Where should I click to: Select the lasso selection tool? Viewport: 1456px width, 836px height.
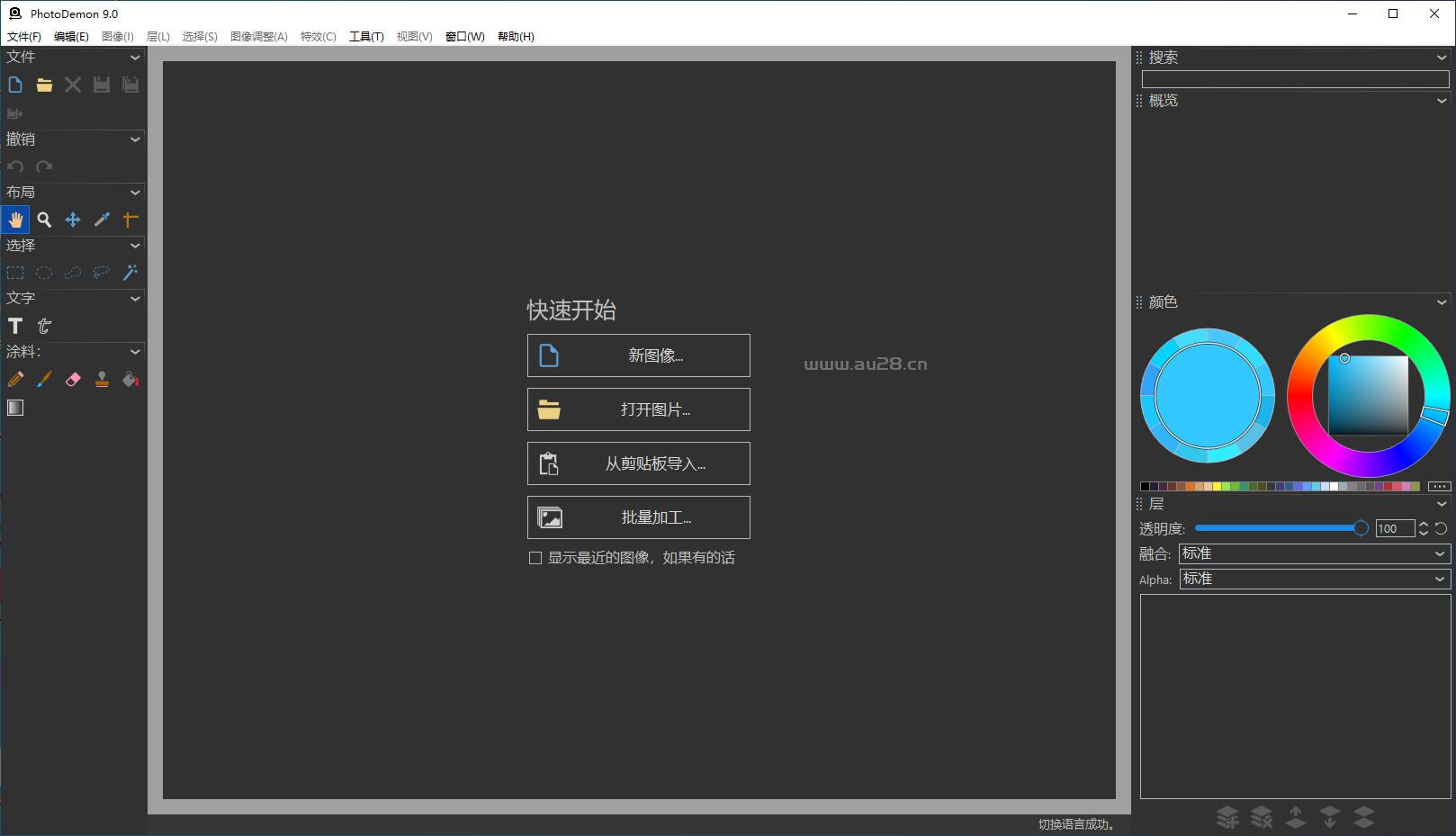tap(102, 273)
